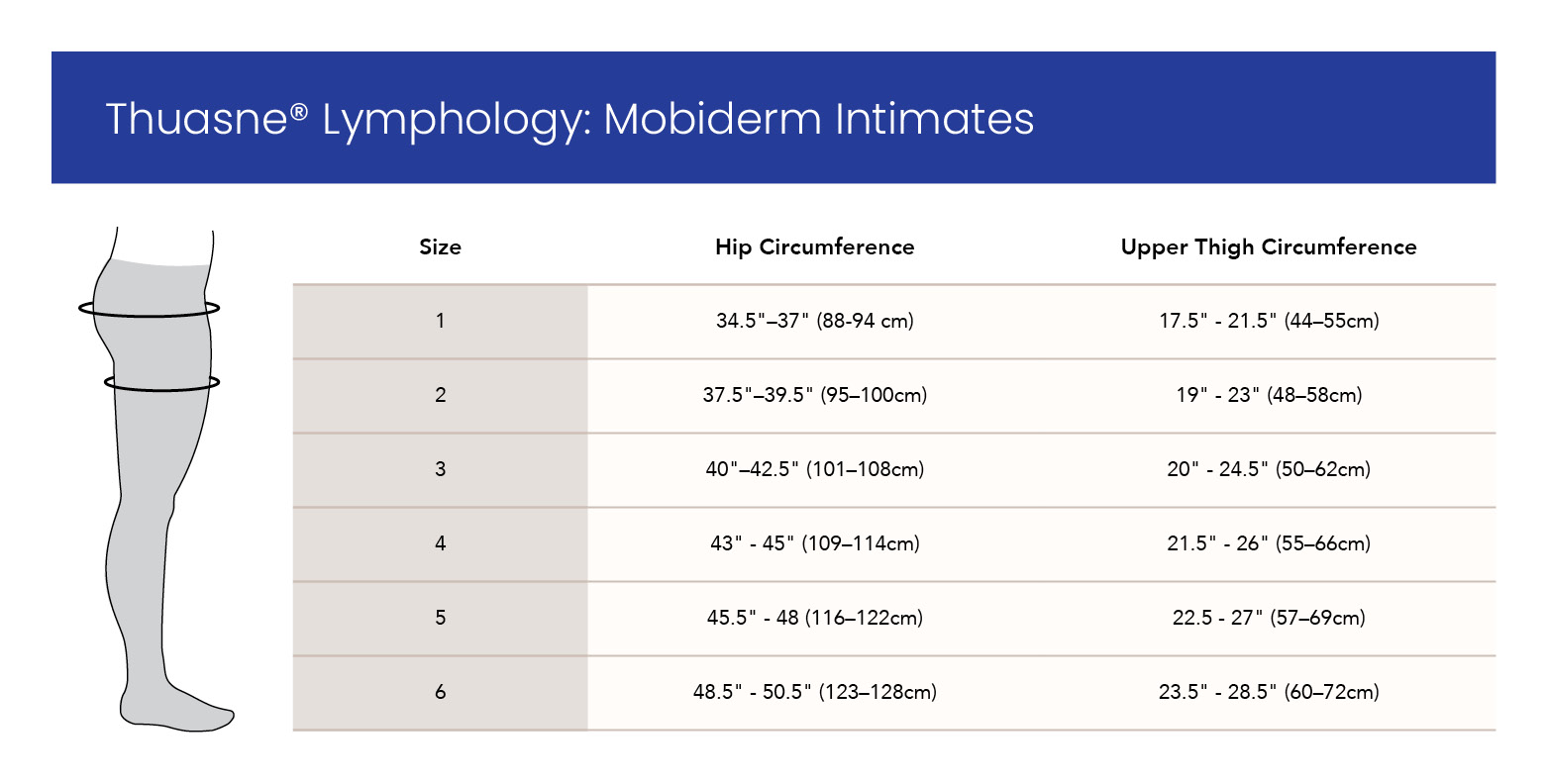Click size 6 row label
Image resolution: width=1548 pixels, height=784 pixels.
coord(440,692)
